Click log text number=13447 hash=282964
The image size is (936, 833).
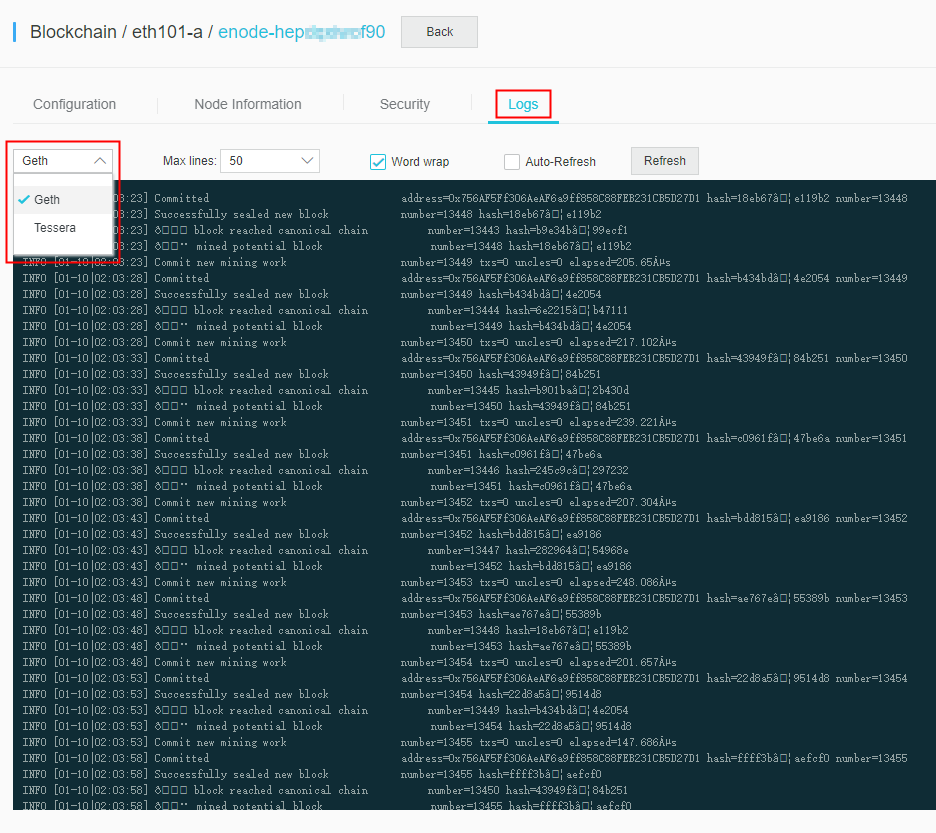pos(528,550)
